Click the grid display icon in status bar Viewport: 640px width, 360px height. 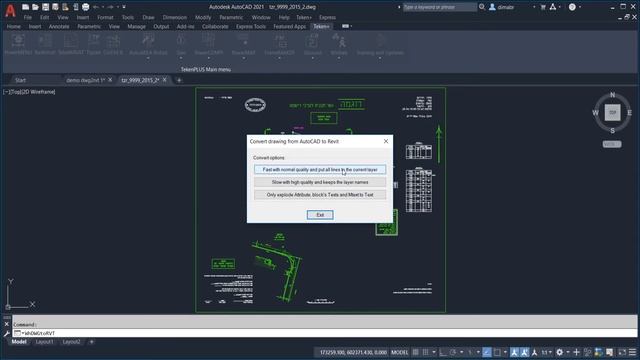(x=416, y=352)
